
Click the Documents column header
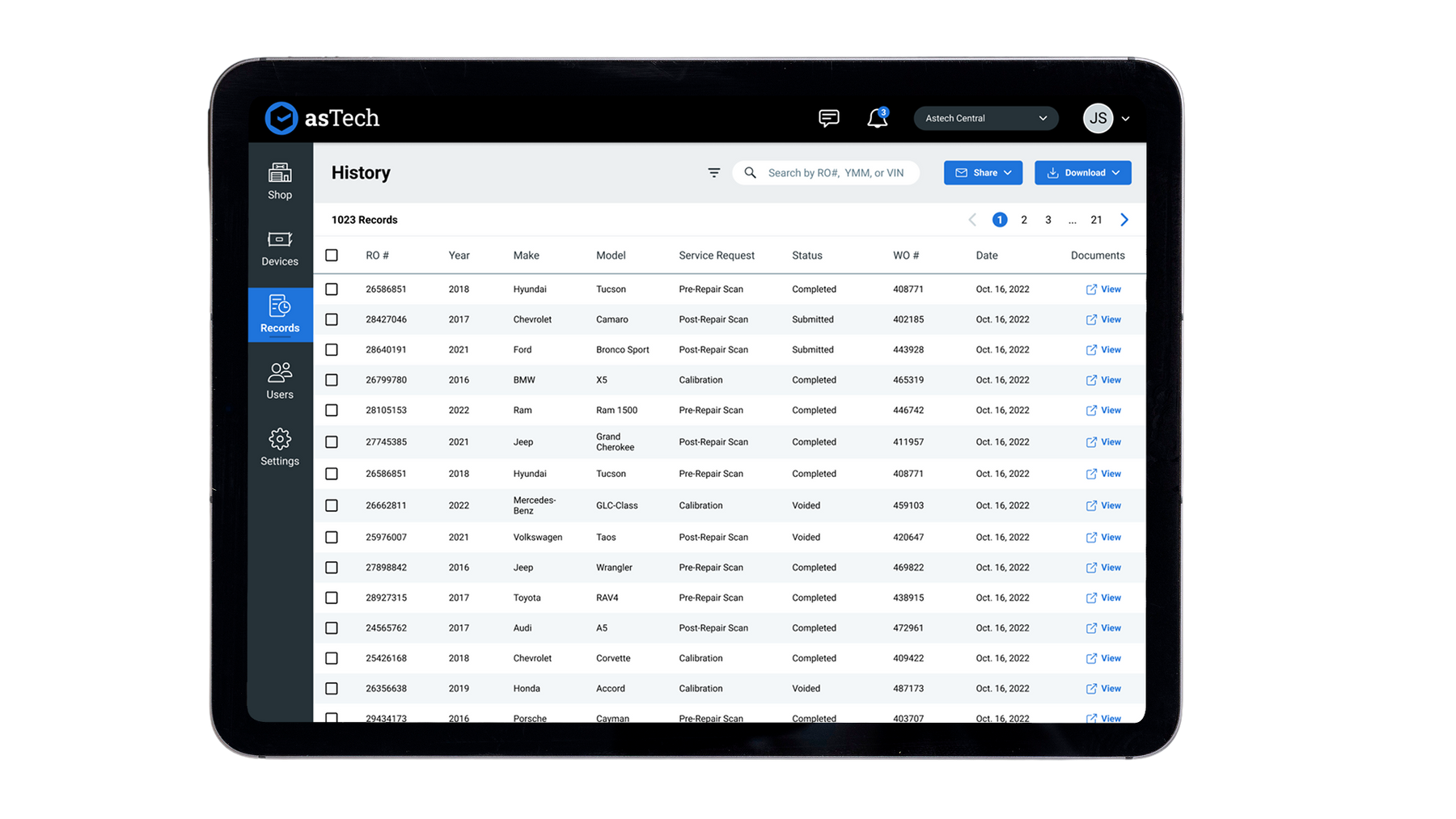pyautogui.click(x=1098, y=255)
